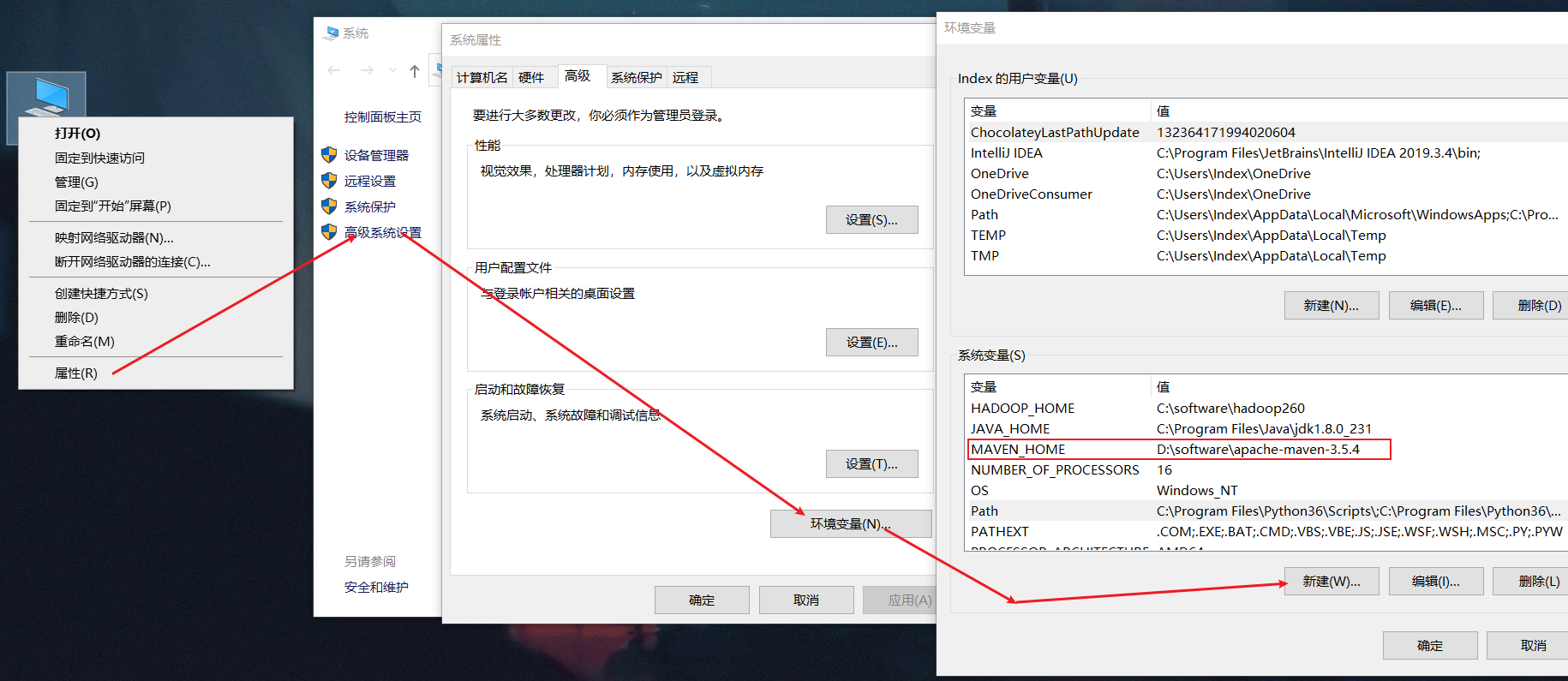
Task: Select the JAVA_HOME system variable row
Action: click(1266, 428)
